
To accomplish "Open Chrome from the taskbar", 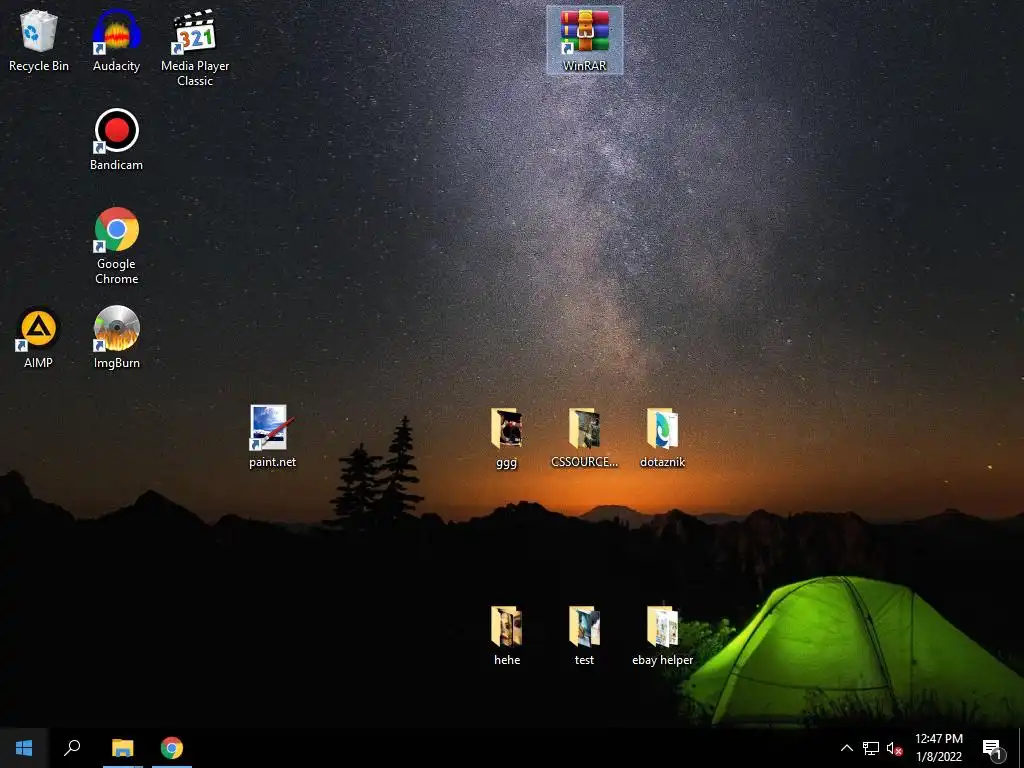I will (x=172, y=748).
